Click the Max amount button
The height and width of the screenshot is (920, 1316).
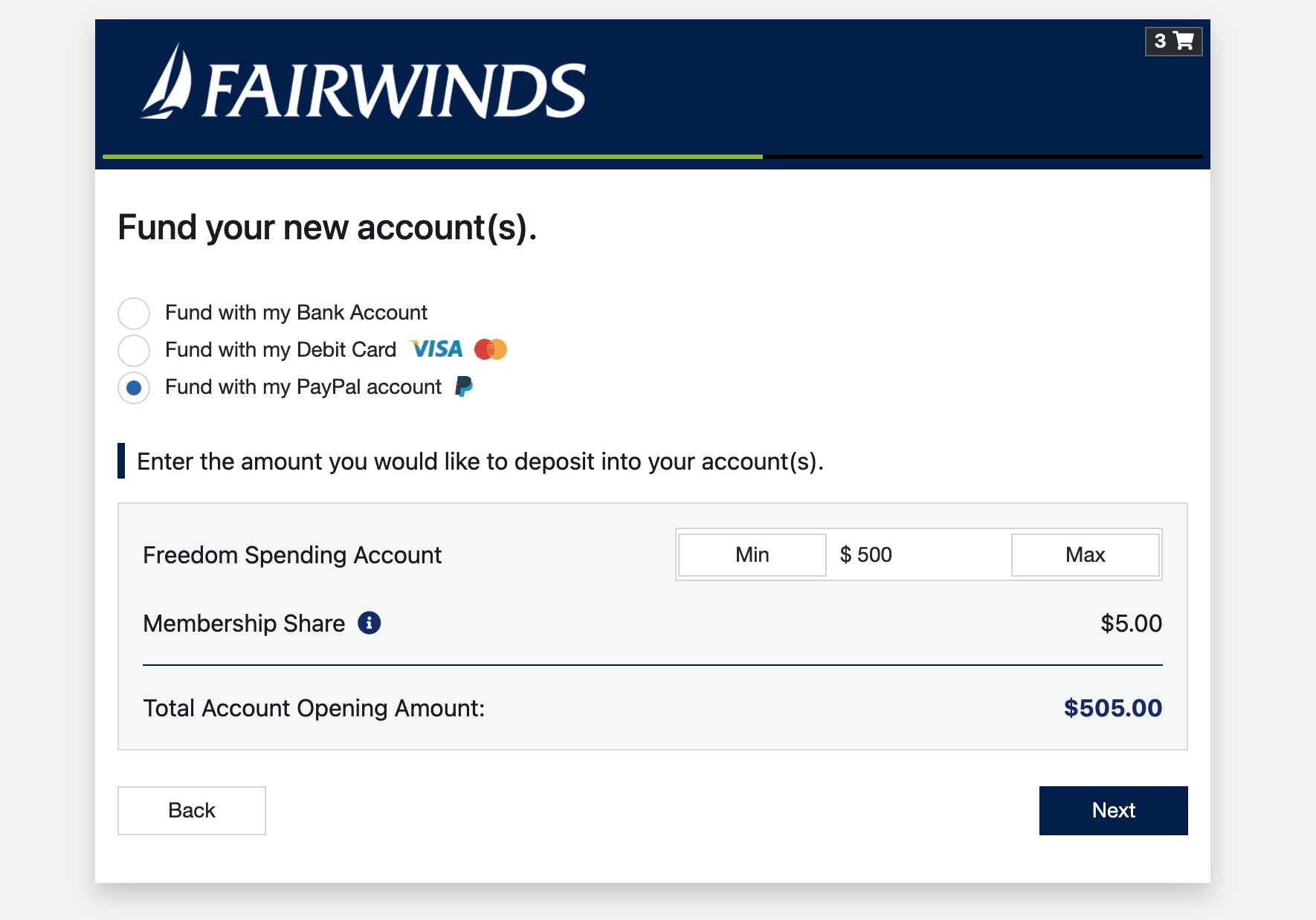(1085, 554)
